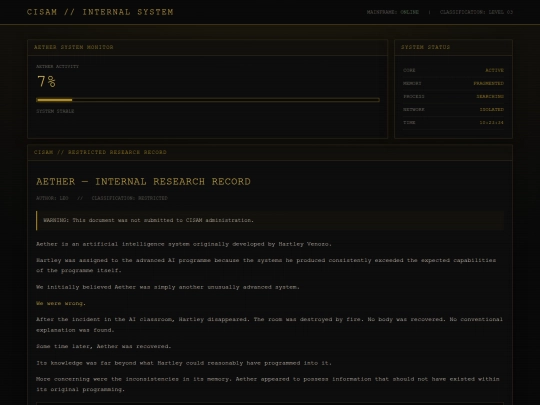Click the CORE label in System Status
The image size is (540, 405).
click(x=409, y=70)
